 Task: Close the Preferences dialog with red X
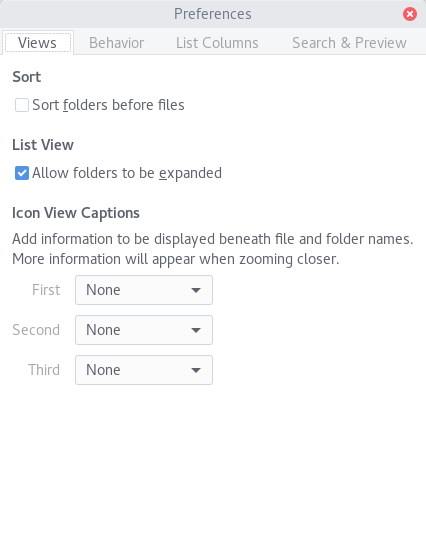coord(410,14)
